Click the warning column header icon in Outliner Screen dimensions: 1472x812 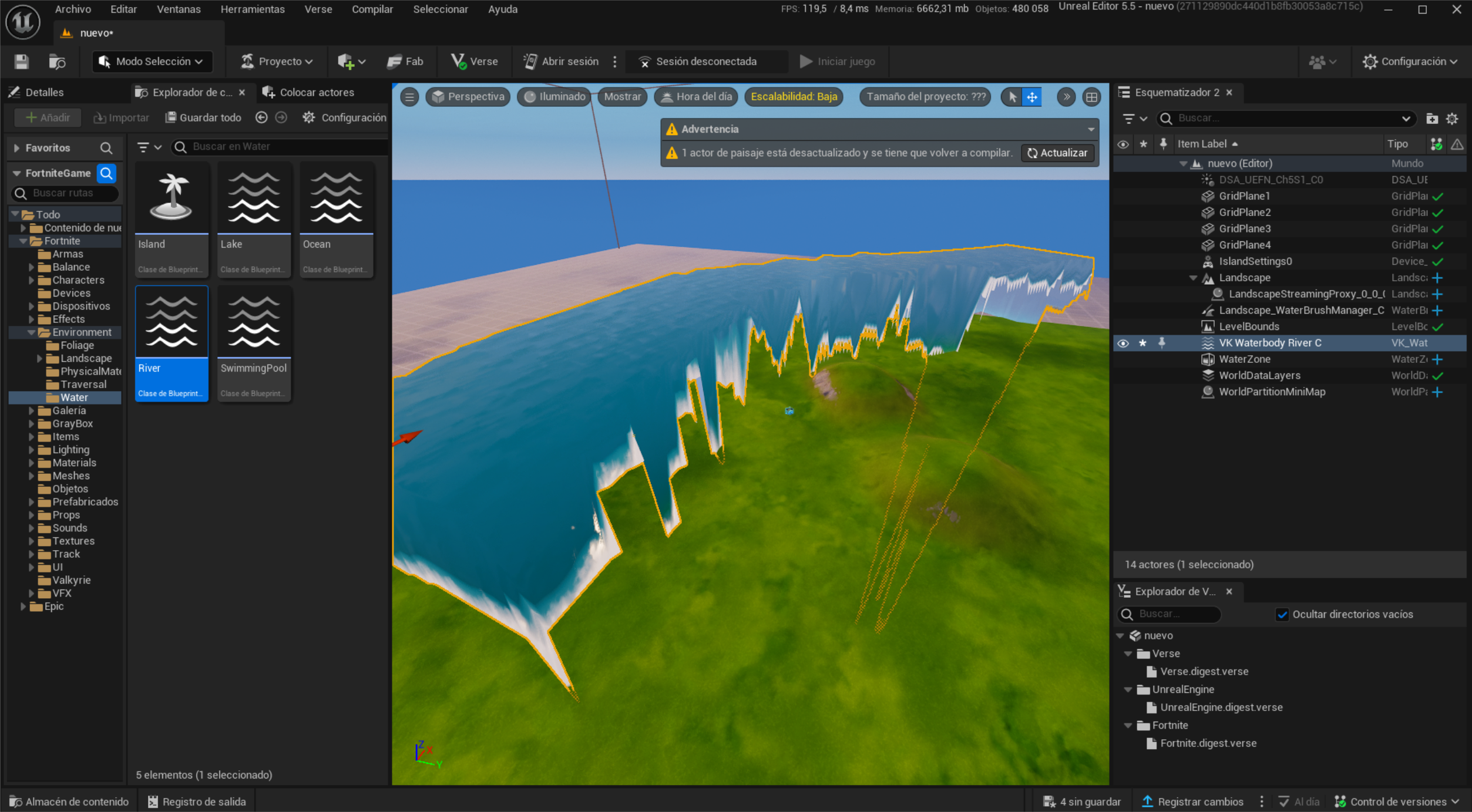1457,144
